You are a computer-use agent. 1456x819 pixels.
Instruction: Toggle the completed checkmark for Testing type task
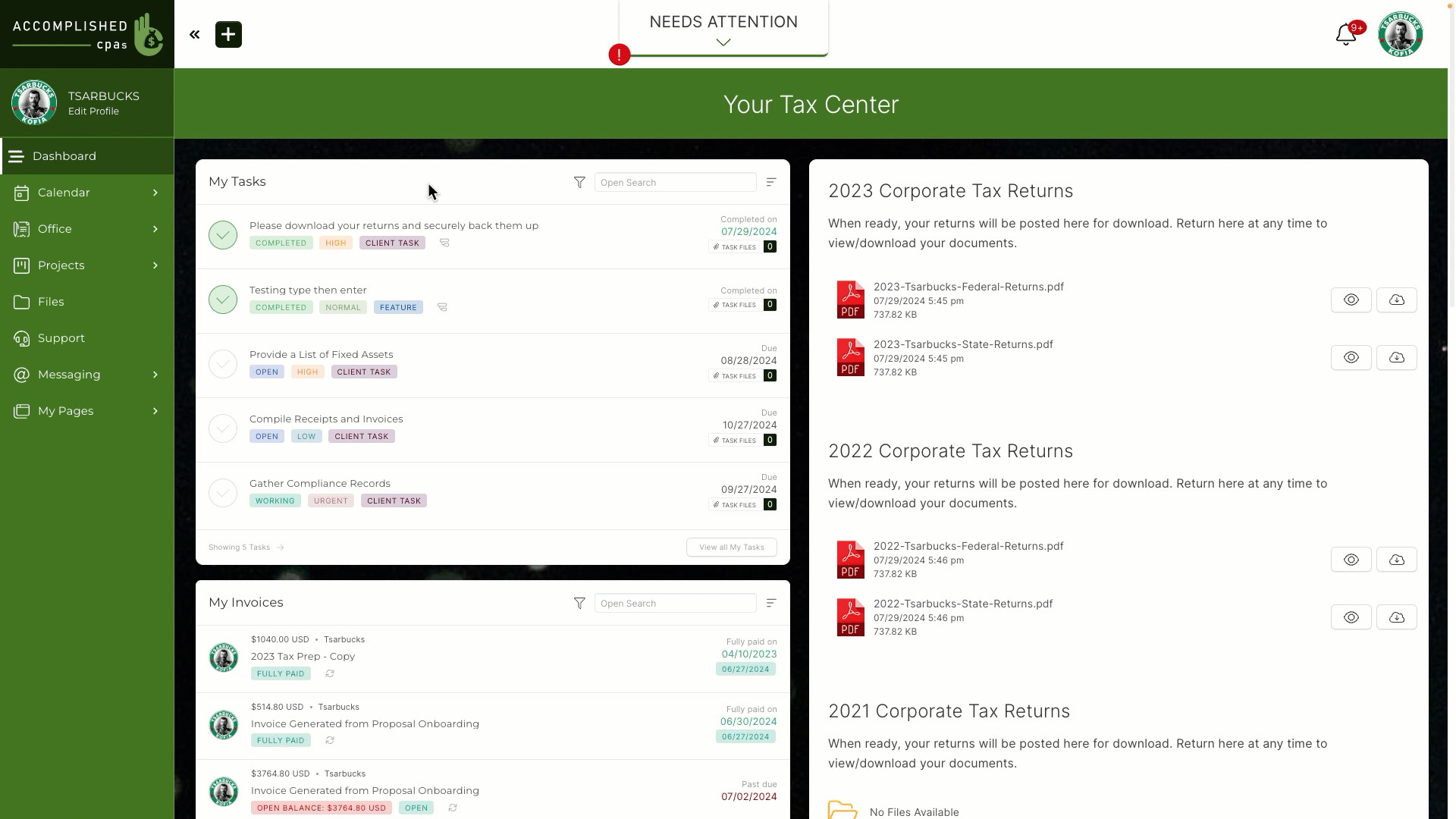(222, 298)
